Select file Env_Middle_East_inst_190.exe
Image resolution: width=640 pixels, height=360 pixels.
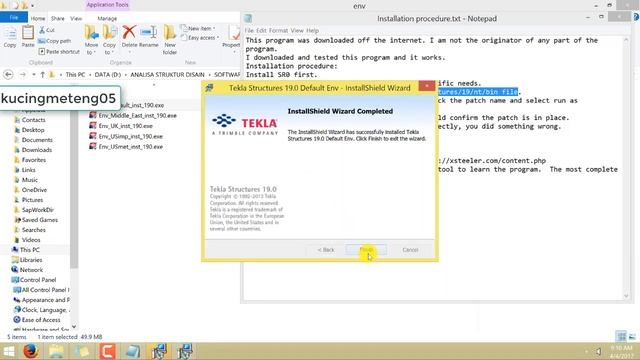point(137,116)
